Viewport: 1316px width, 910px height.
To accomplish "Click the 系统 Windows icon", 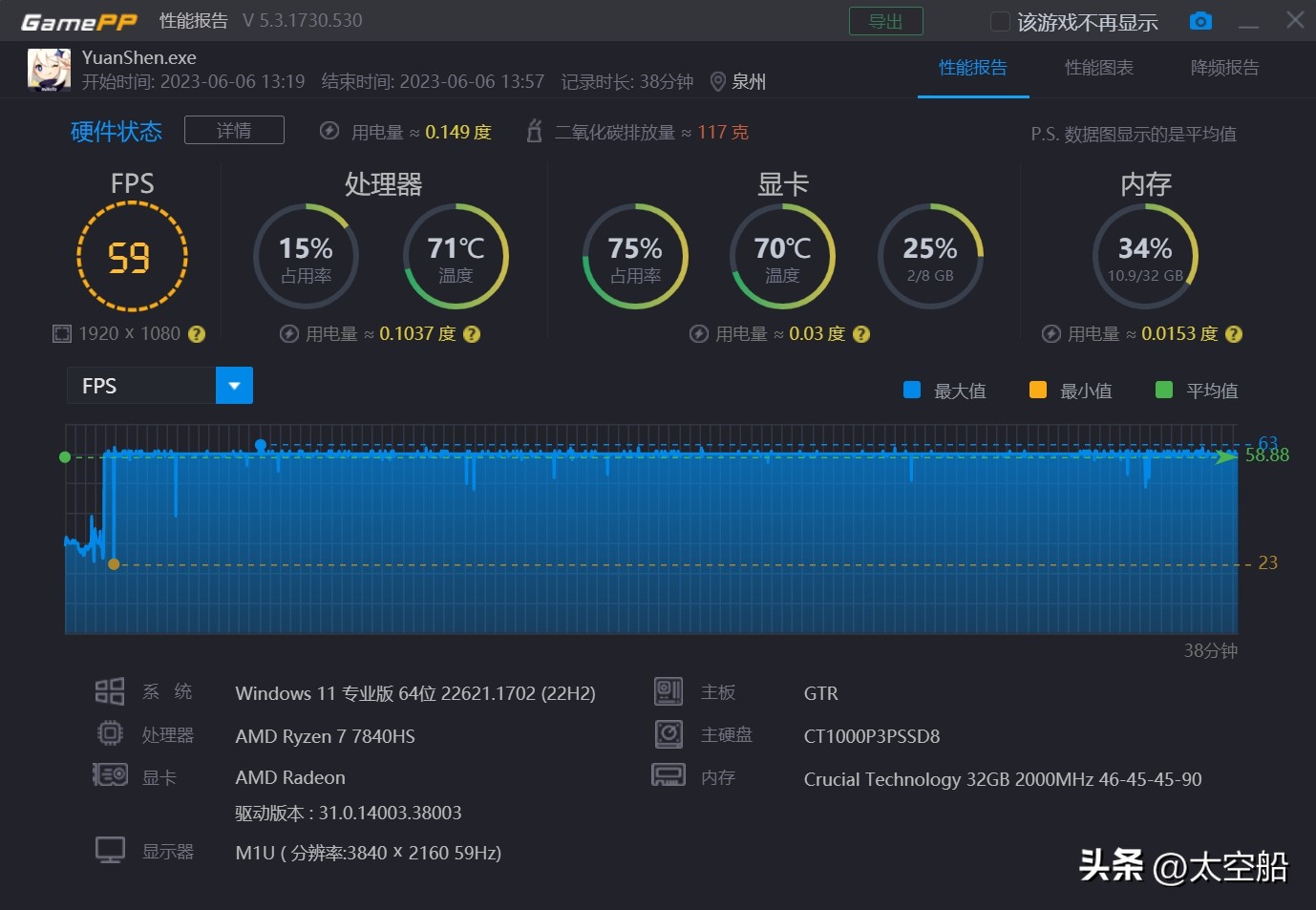I will tap(110, 691).
